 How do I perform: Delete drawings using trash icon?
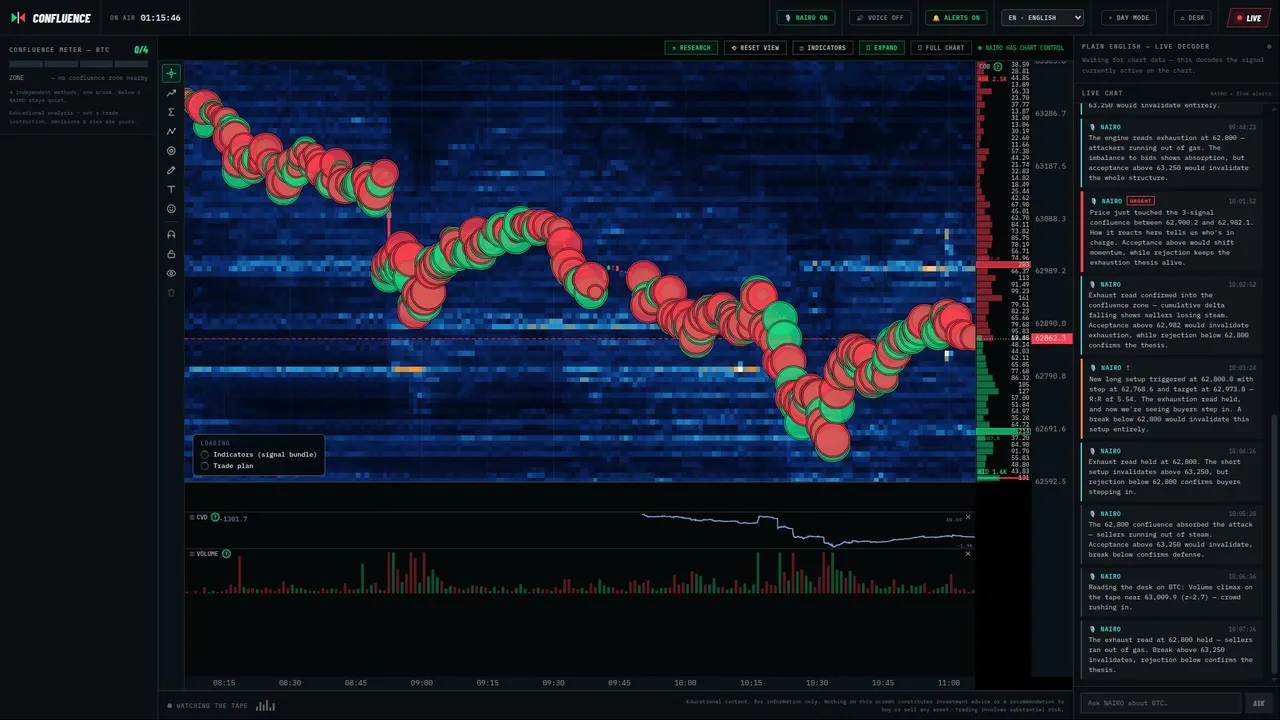[x=171, y=292]
